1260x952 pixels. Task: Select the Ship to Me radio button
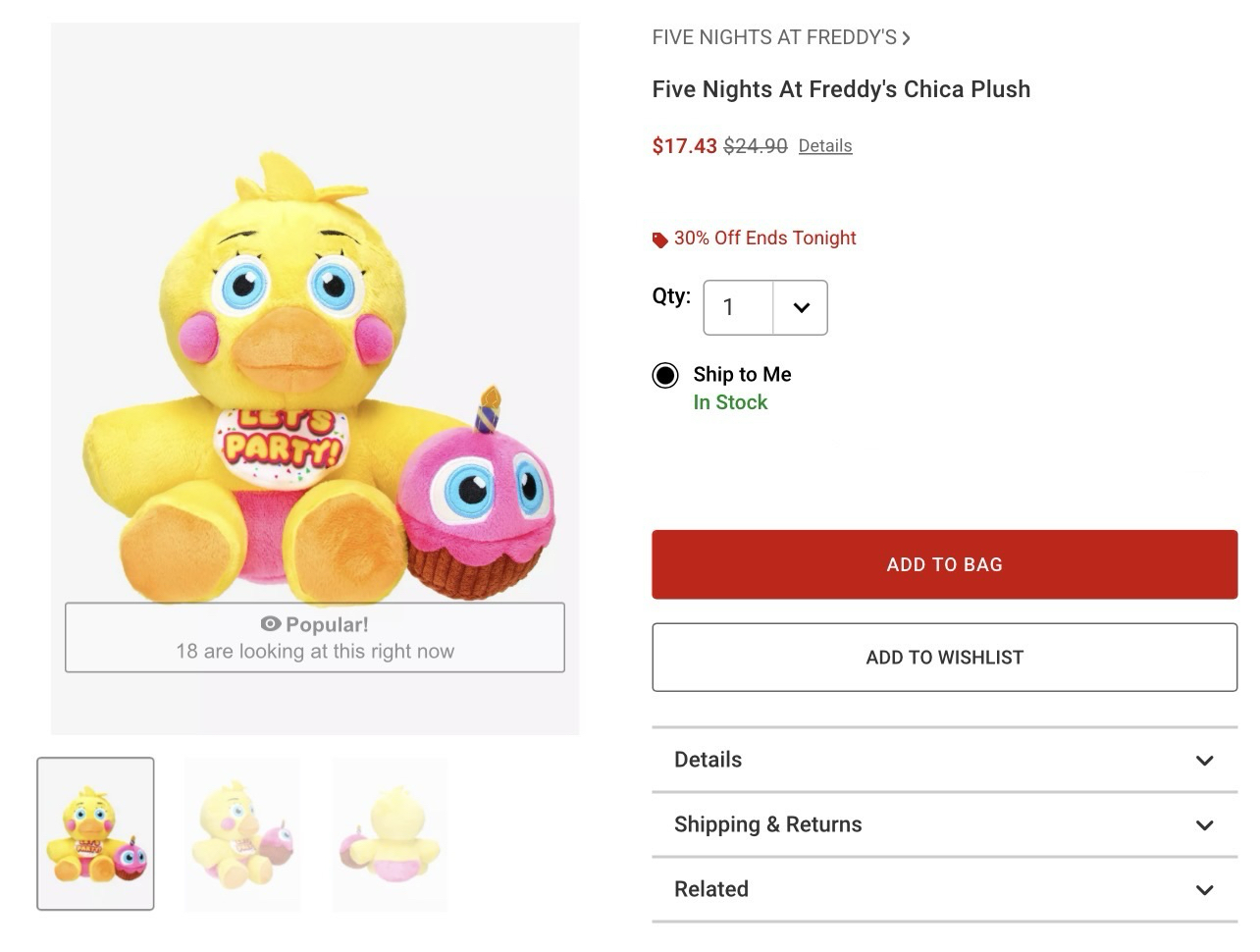(x=665, y=375)
